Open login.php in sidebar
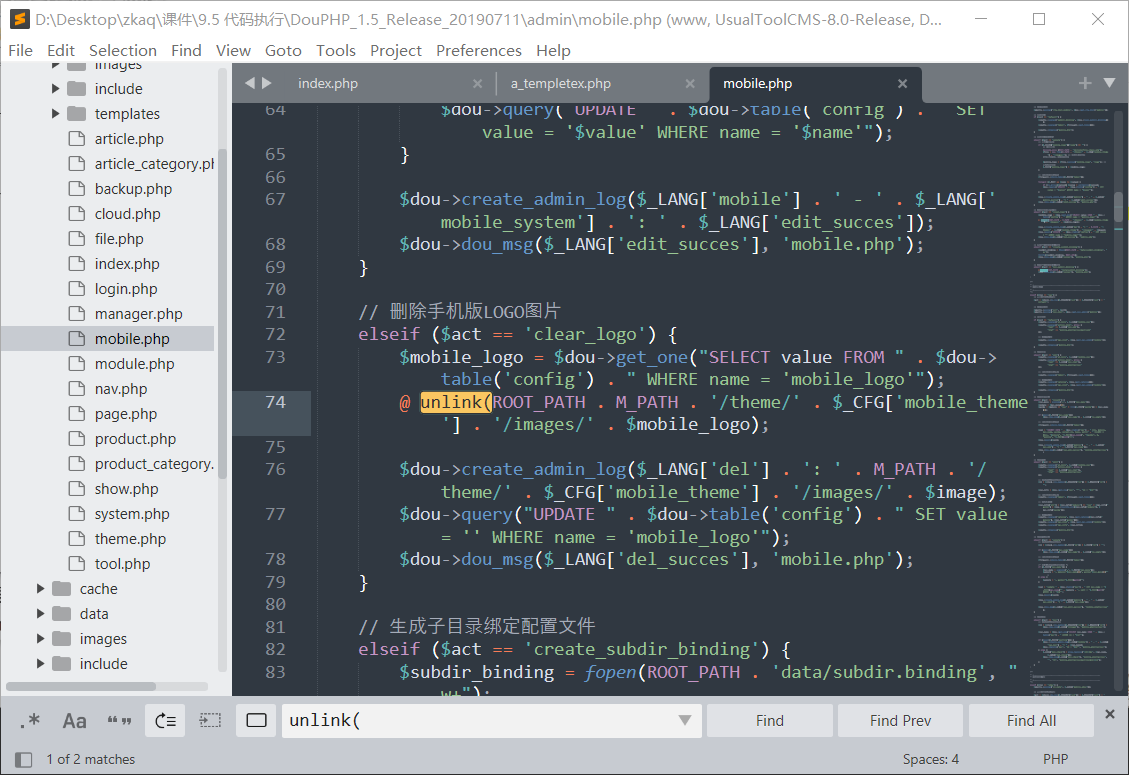Image resolution: width=1129 pixels, height=775 pixels. (126, 289)
